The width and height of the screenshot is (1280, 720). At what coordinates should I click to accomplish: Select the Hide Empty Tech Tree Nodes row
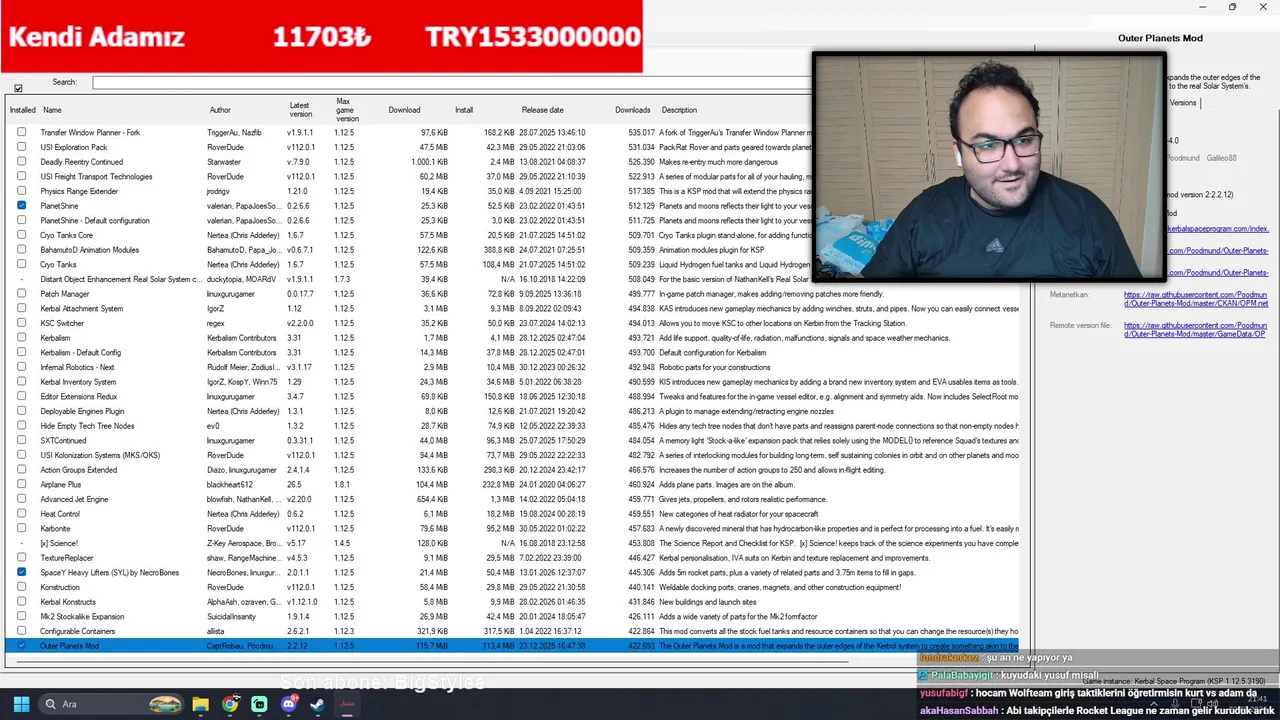pyautogui.click(x=514, y=426)
